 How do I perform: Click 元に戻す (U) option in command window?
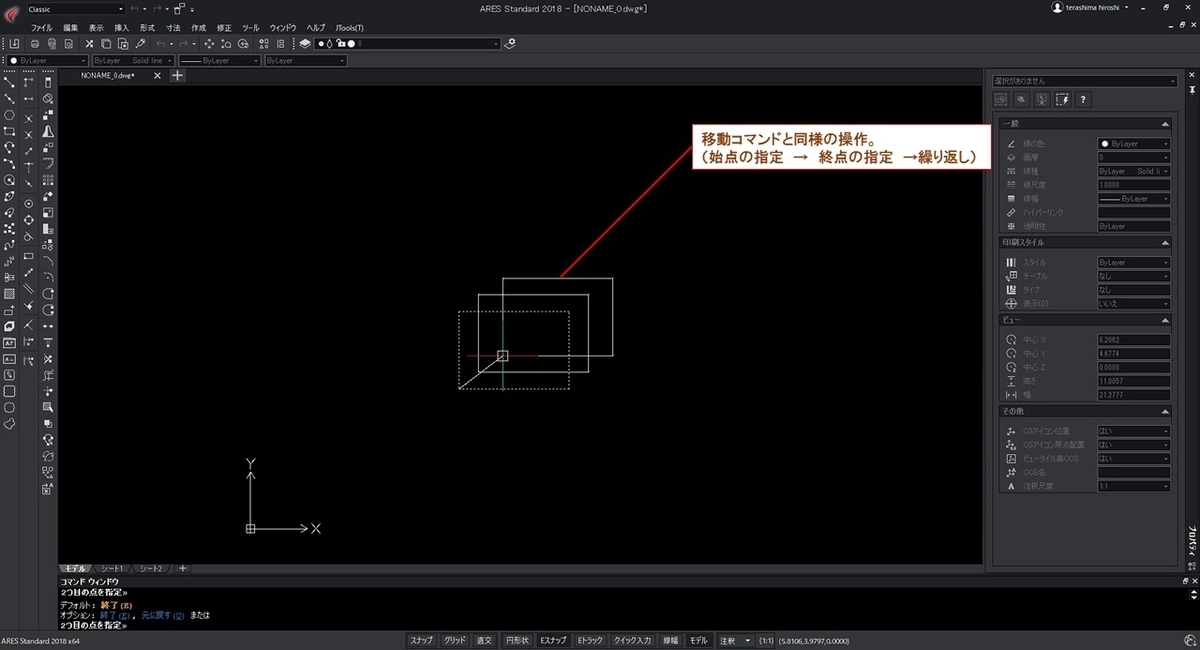pyautogui.click(x=163, y=614)
